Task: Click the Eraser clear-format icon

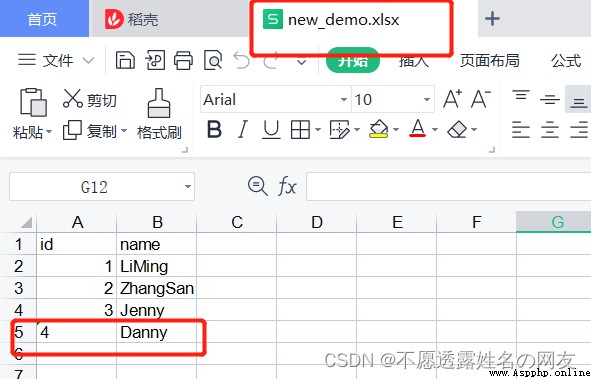Action: [457, 130]
